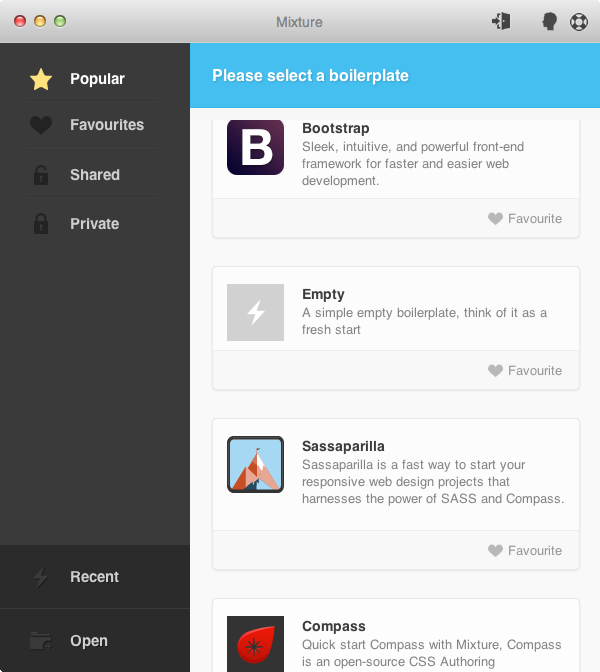
Task: Click Open in the sidebar bottom
Action: (88, 641)
